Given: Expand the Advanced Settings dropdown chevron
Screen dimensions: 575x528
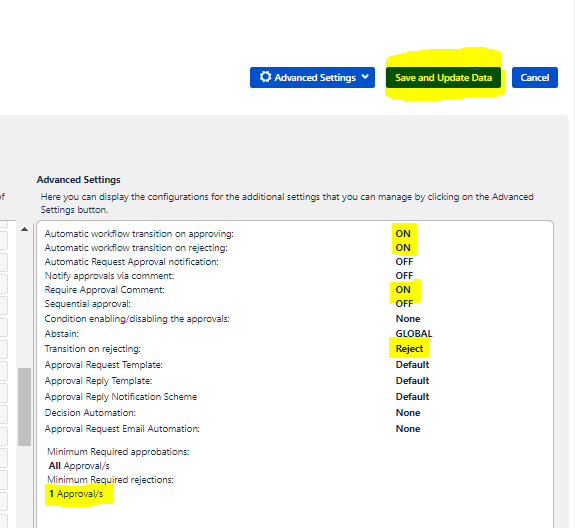Looking at the screenshot, I should 365,77.
